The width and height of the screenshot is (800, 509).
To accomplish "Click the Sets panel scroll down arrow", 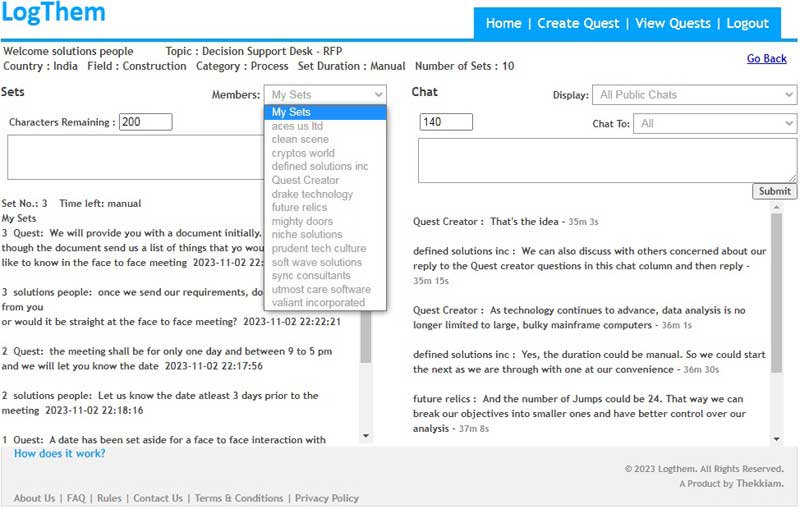I will point(366,436).
